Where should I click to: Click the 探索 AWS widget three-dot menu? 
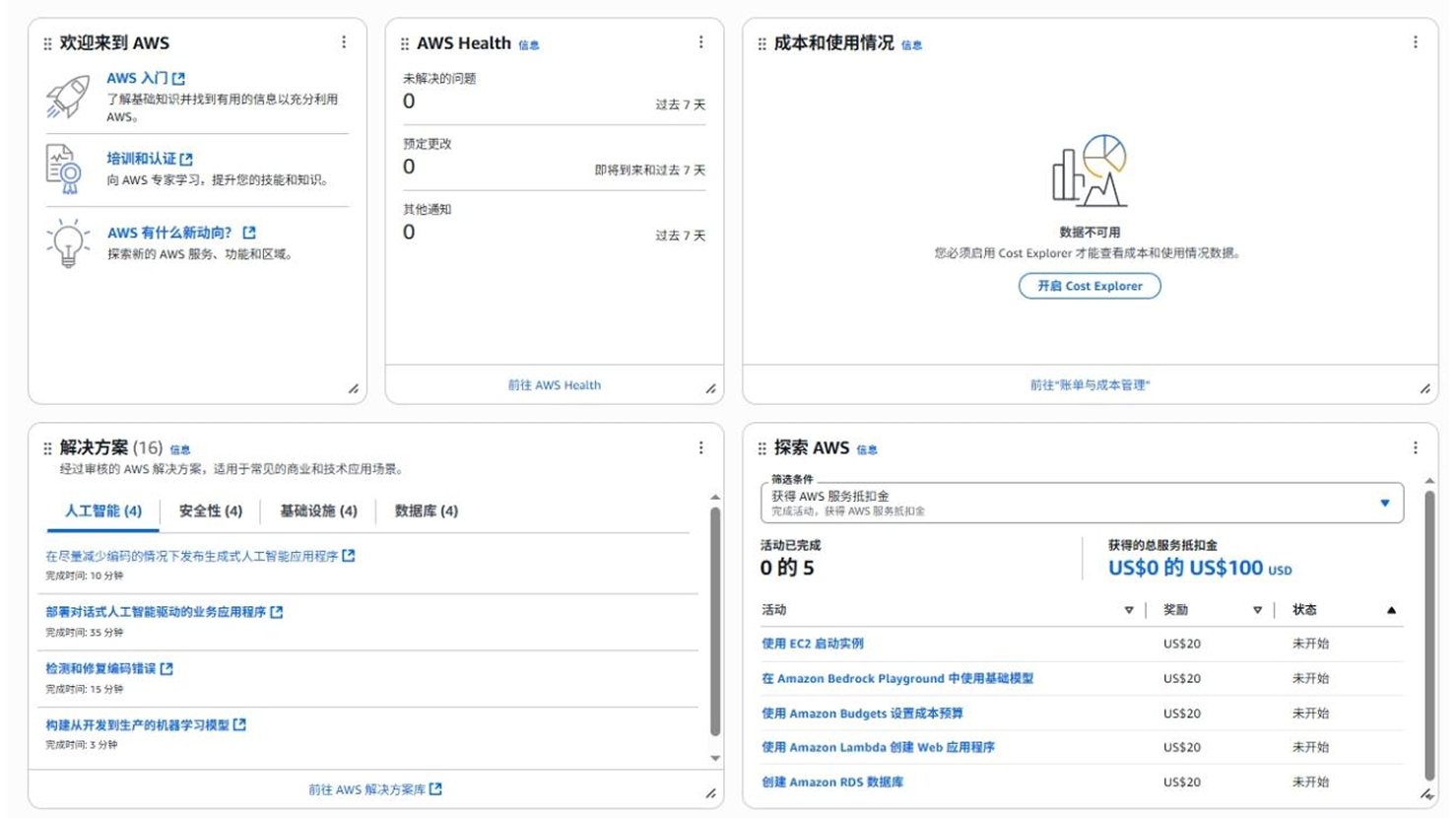[x=1415, y=447]
